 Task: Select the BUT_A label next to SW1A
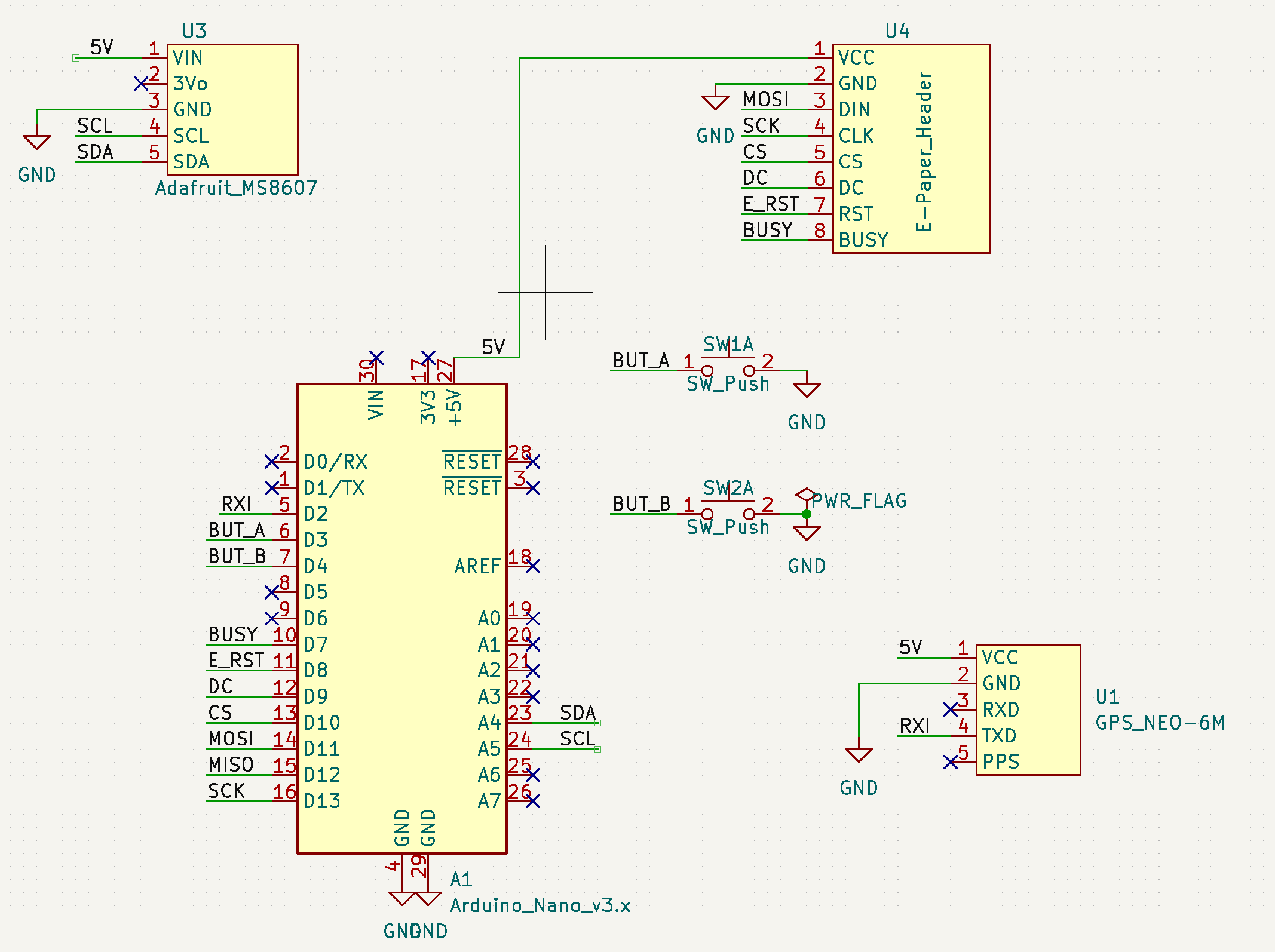(x=640, y=361)
